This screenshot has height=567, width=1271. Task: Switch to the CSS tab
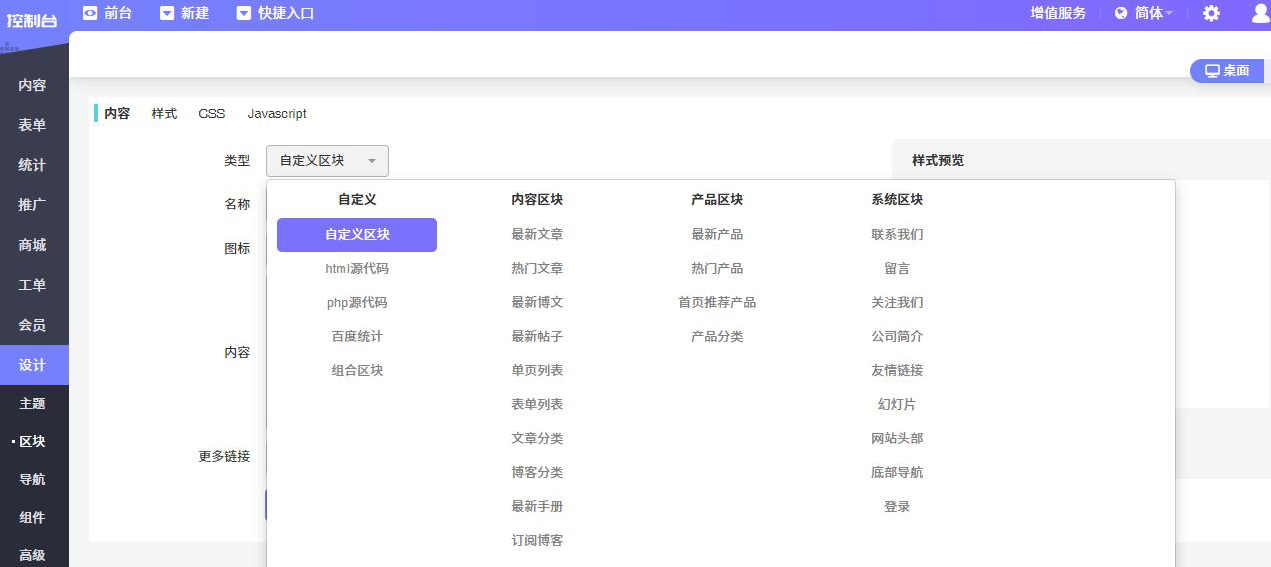pyautogui.click(x=212, y=114)
